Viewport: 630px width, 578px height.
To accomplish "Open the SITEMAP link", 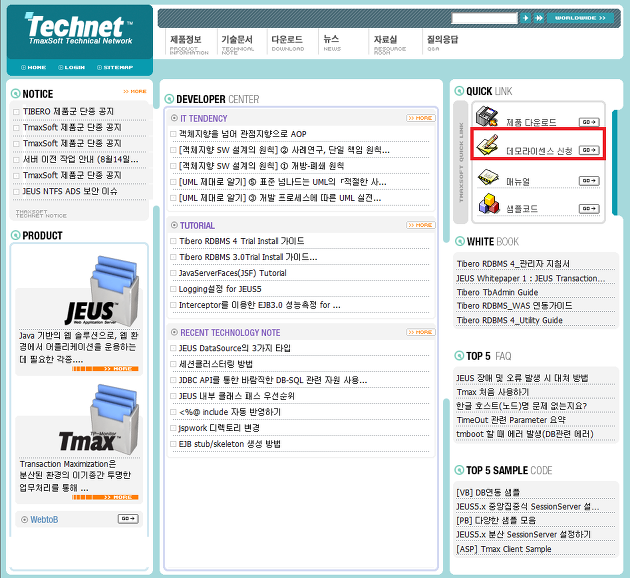I will (x=115, y=67).
